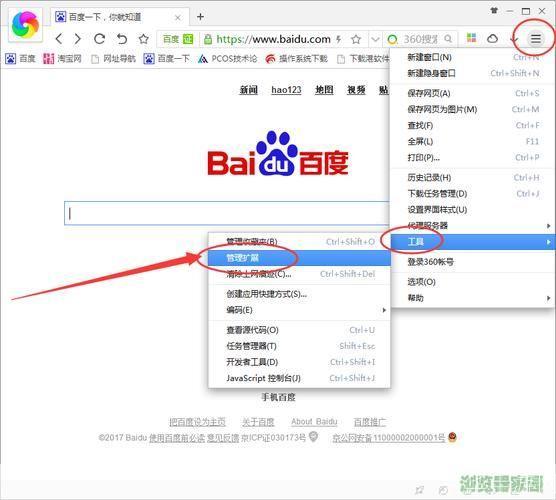The width and height of the screenshot is (556, 500).
Task: Select 历史记录(H) menu item
Action: coord(473,178)
